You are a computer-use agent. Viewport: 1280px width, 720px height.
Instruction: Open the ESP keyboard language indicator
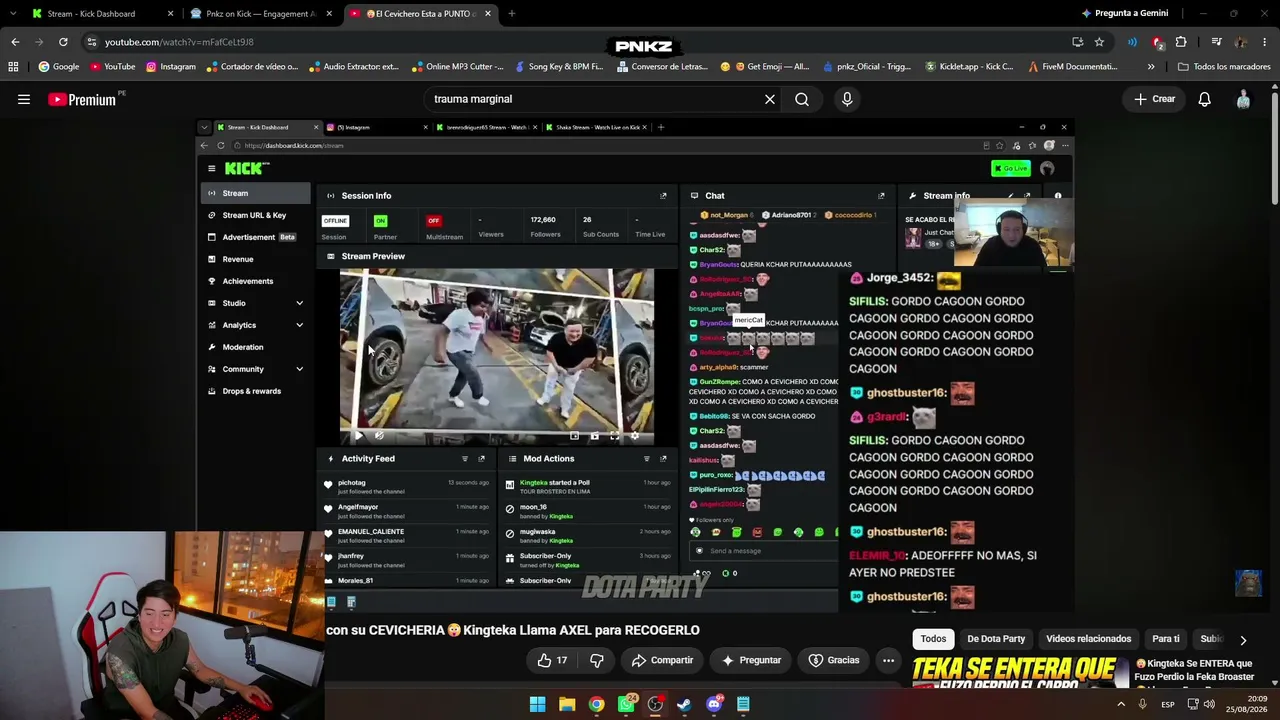(1168, 705)
